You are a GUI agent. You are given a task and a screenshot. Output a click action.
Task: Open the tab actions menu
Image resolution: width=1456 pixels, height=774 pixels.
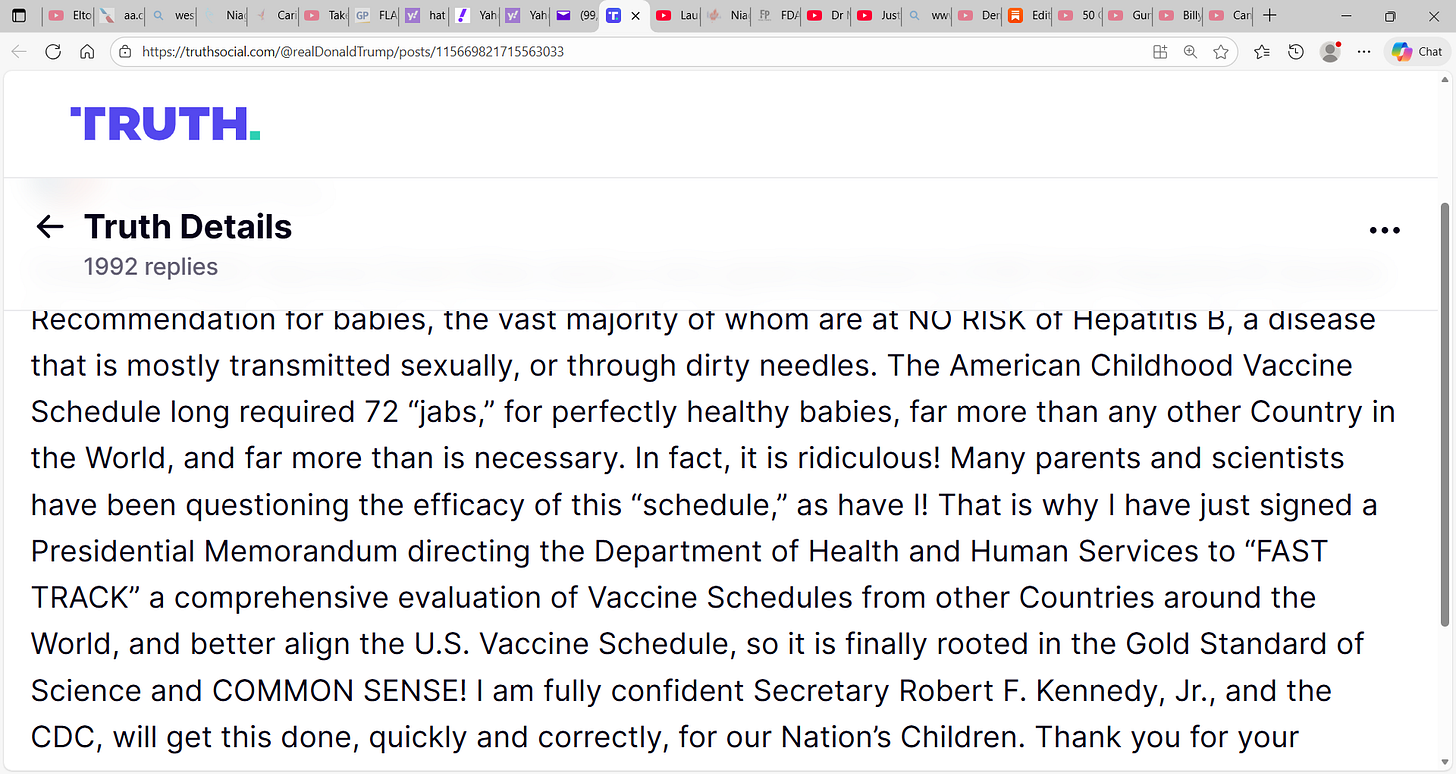click(18, 16)
